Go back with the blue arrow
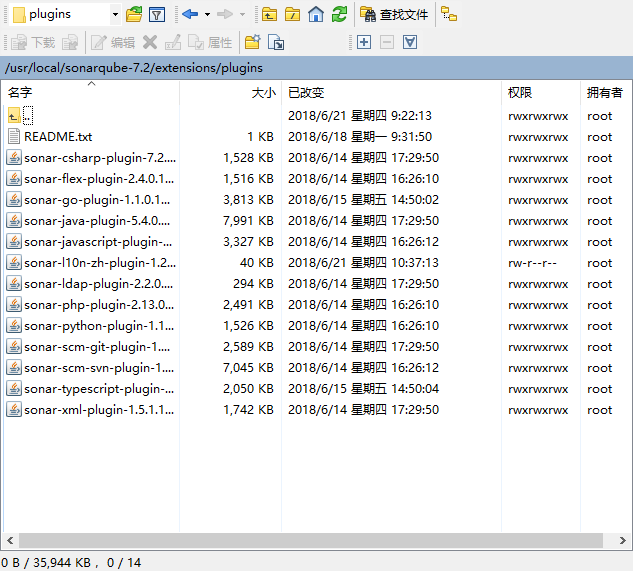This screenshot has width=633, height=571. (190, 15)
